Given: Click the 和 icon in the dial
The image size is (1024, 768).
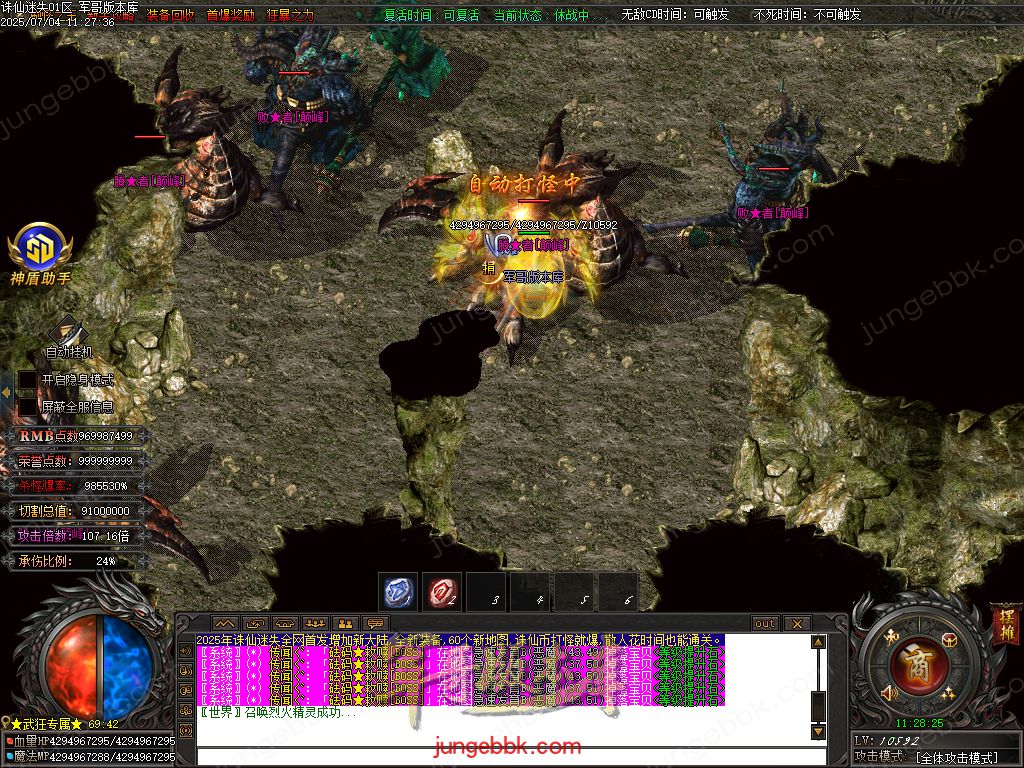Looking at the screenshot, I should click(x=891, y=637).
